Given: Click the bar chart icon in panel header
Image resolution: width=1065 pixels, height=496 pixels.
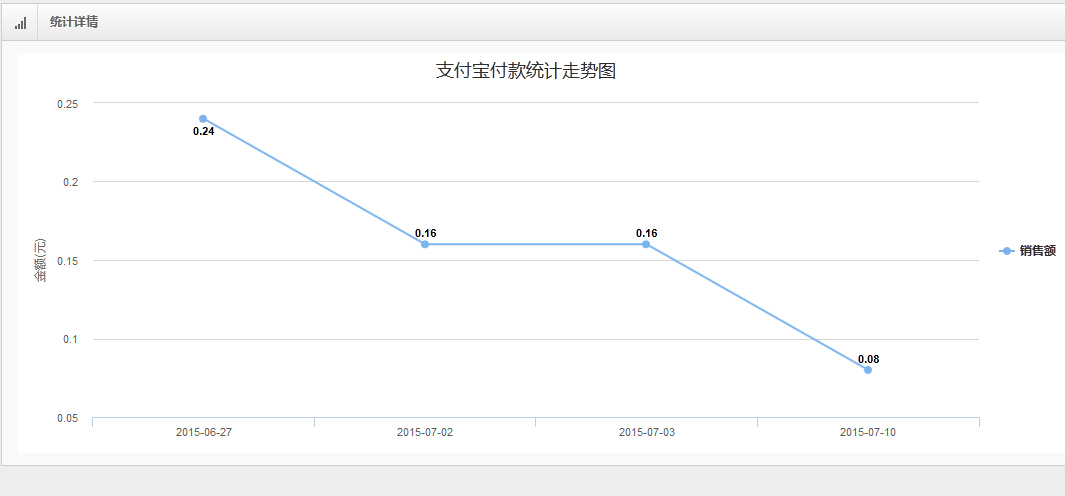Looking at the screenshot, I should coord(20,22).
